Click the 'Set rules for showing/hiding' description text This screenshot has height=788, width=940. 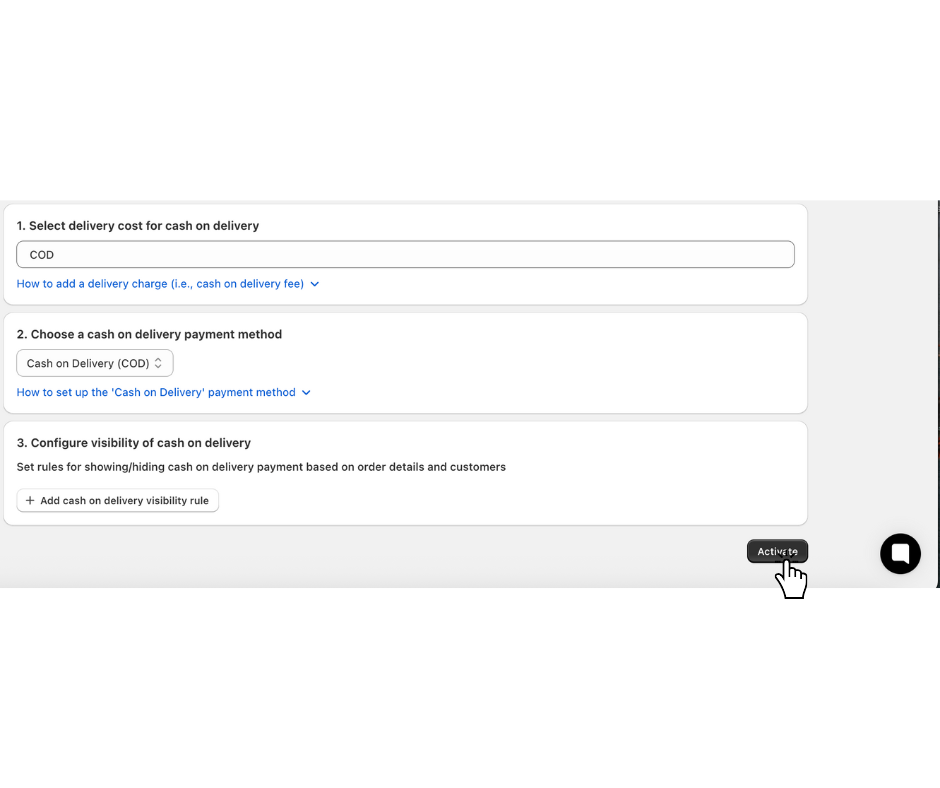point(261,467)
